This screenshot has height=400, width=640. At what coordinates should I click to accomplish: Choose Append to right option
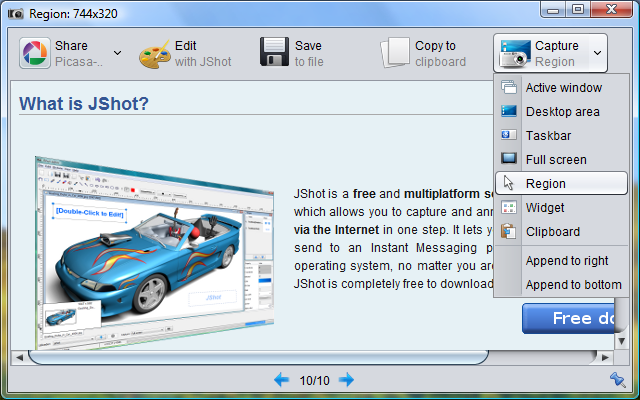[x=561, y=261]
